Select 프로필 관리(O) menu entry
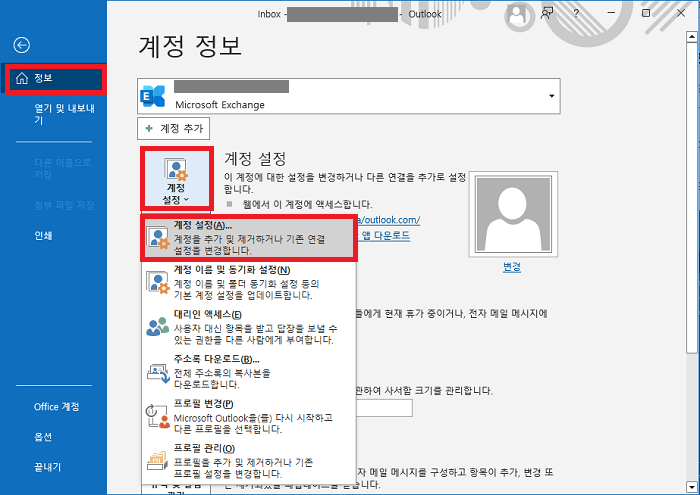Image resolution: width=700 pixels, height=495 pixels. pyautogui.click(x=249, y=461)
